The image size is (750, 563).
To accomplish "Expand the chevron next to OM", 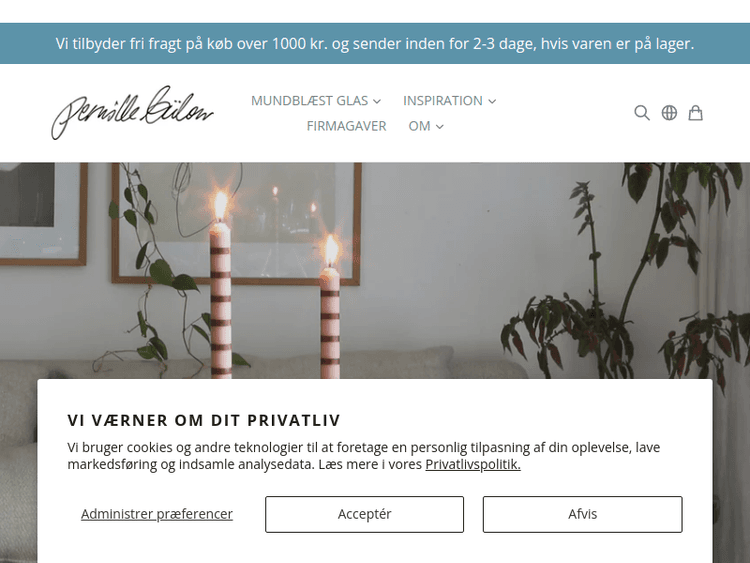I will (440, 126).
